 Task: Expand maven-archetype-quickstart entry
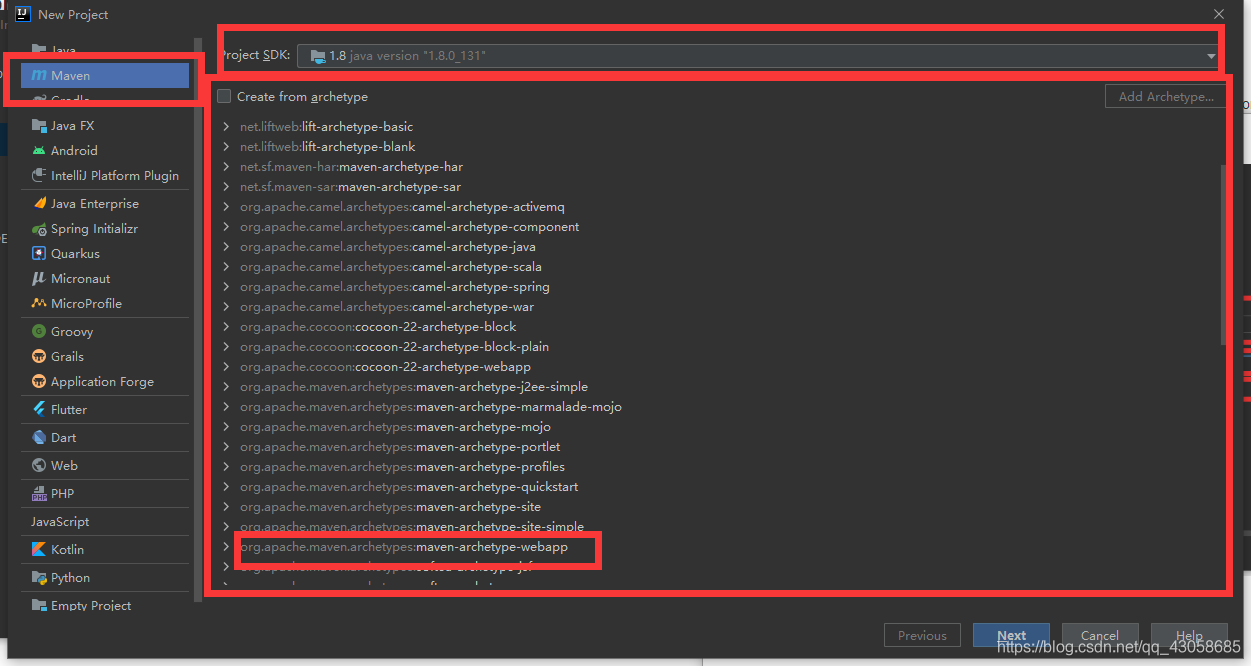click(226, 487)
